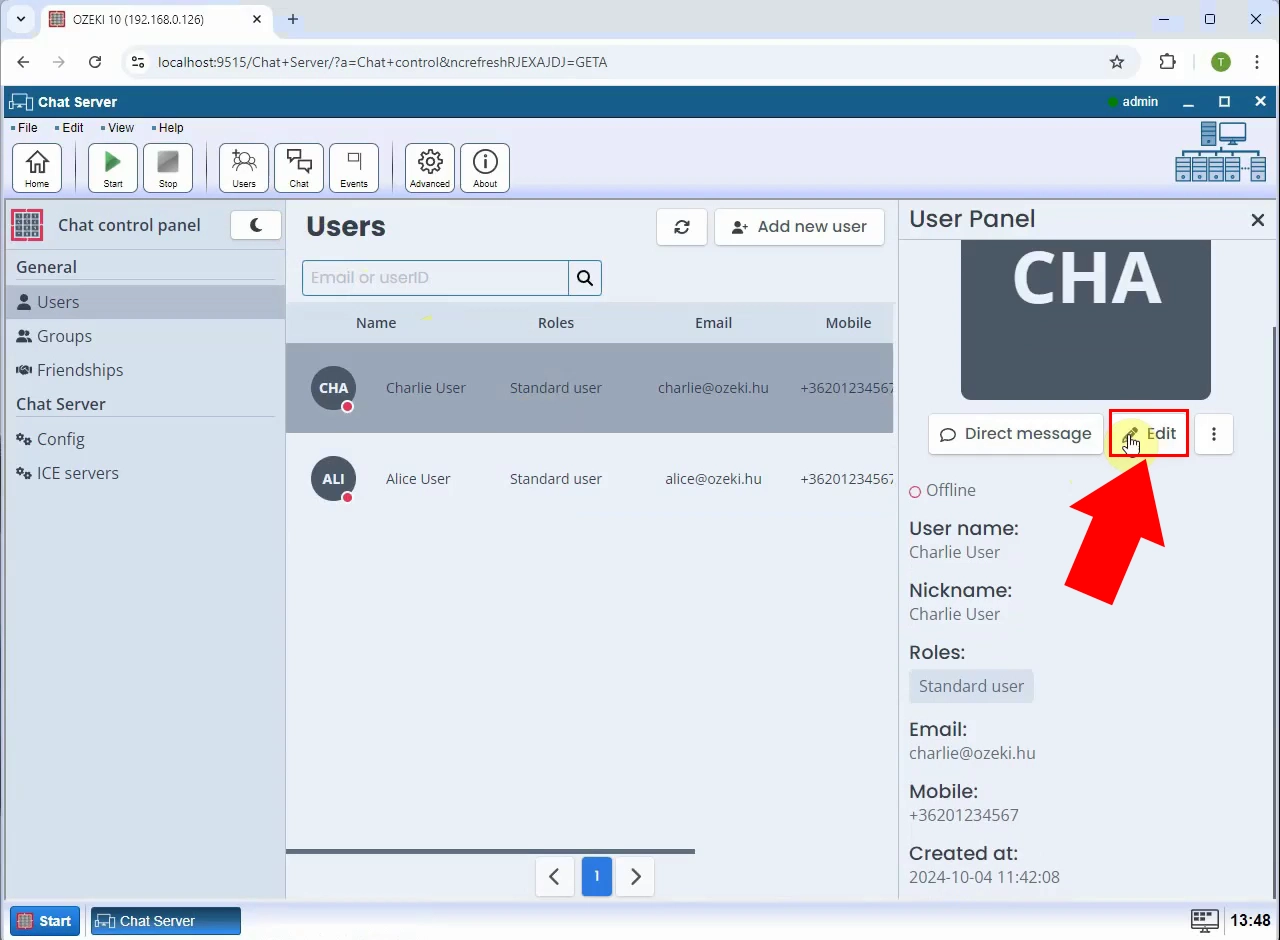Click charlie@ozeki.hu in the table
The image size is (1280, 940).
tap(713, 388)
